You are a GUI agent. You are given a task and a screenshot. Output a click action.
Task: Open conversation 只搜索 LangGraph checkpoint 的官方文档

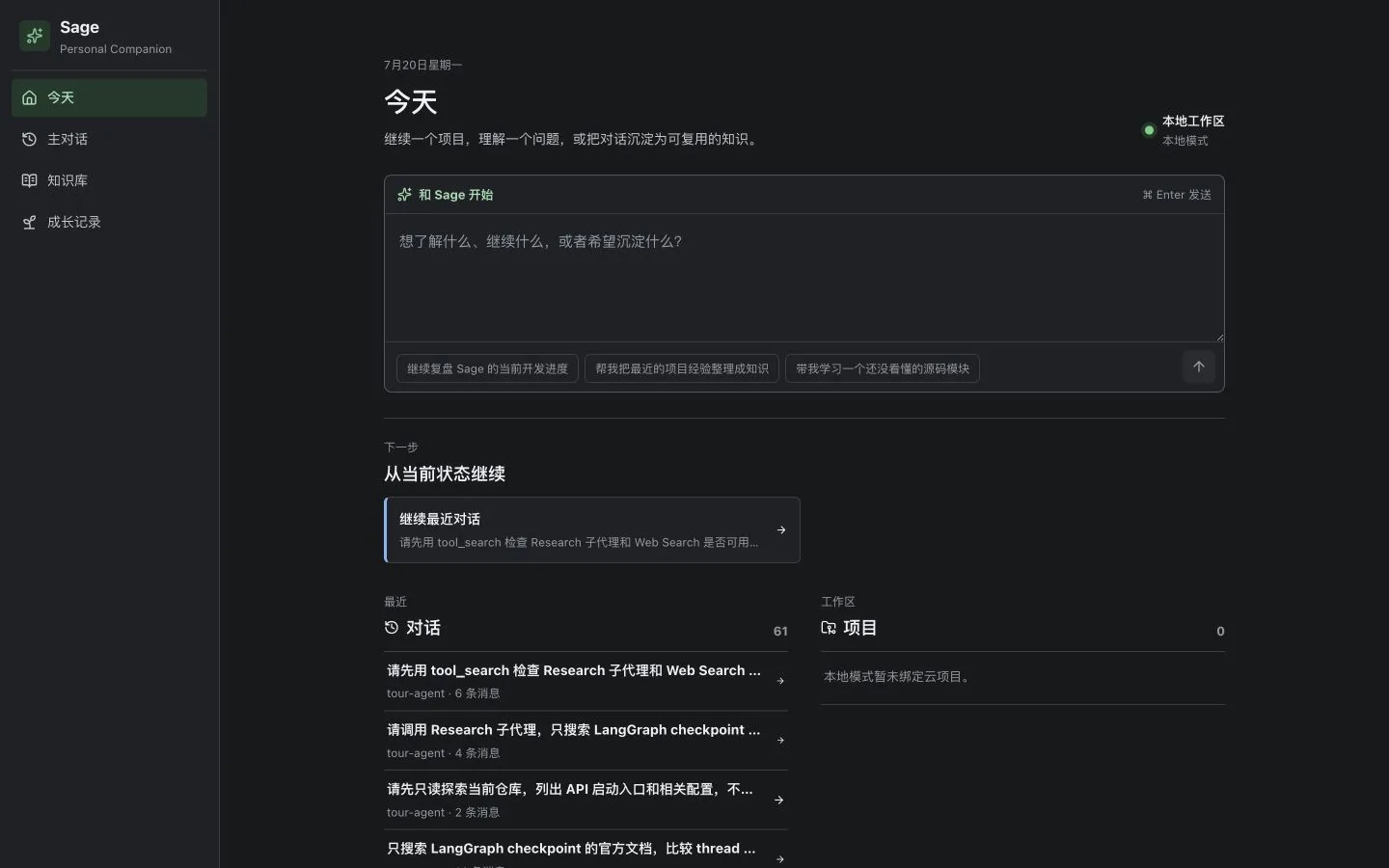tap(586, 850)
